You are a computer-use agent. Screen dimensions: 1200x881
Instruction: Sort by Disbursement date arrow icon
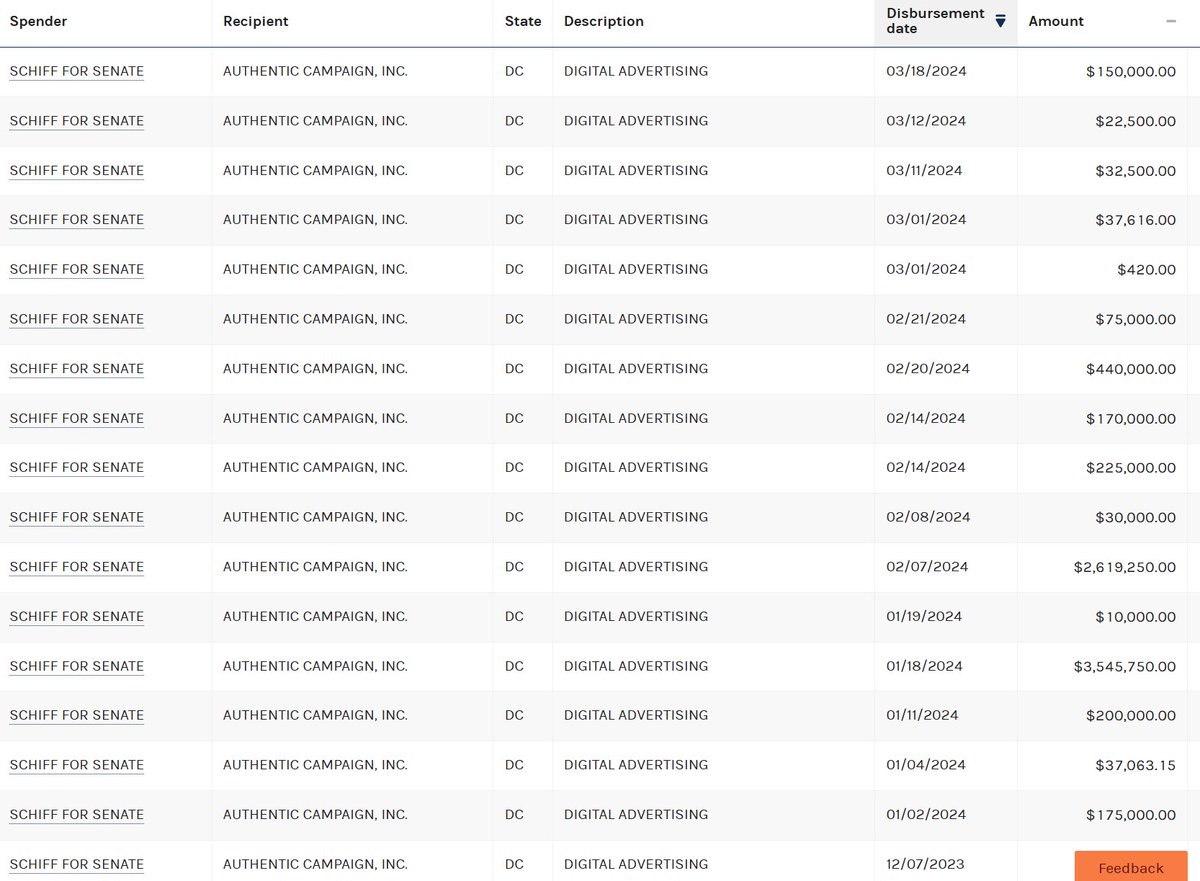[1000, 21]
